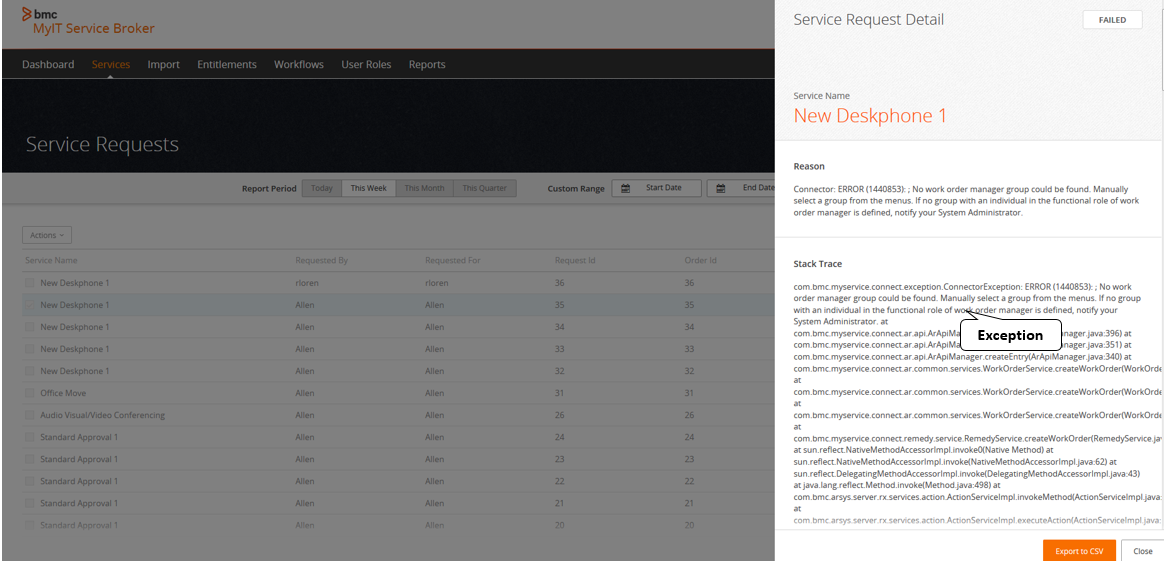Sort by the Service Name column header
1169x563 pixels.
51,260
